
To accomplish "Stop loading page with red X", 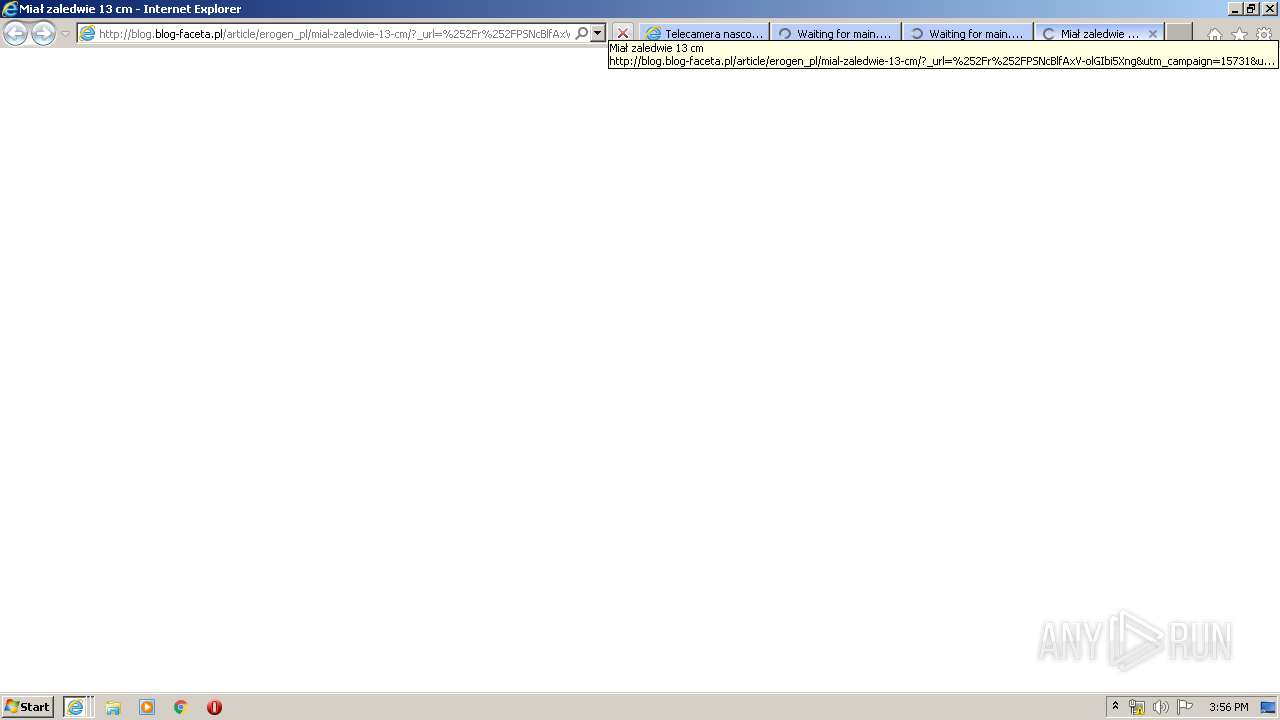I will (623, 33).
